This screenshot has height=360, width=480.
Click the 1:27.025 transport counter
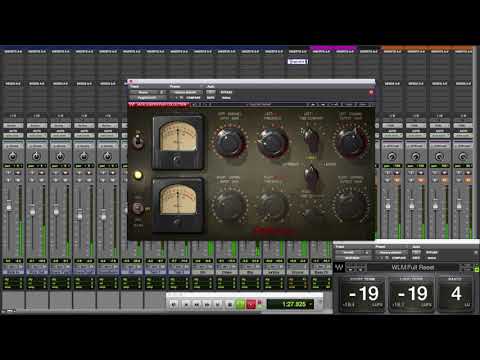290,304
